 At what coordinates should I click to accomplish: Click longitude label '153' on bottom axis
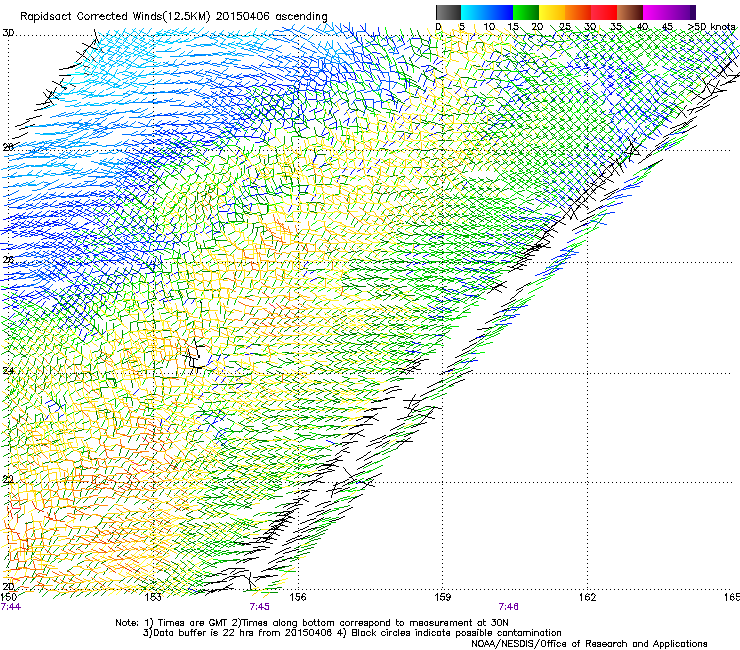click(153, 597)
